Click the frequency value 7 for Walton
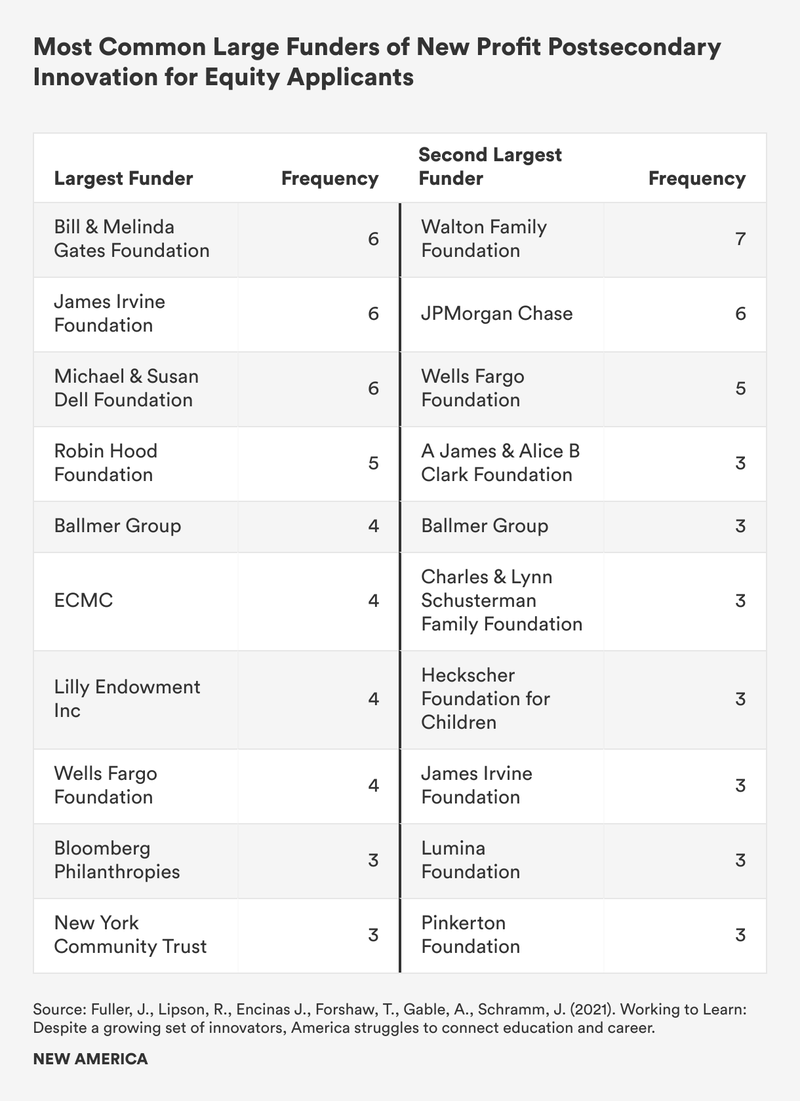This screenshot has width=800, height=1101. 740,240
